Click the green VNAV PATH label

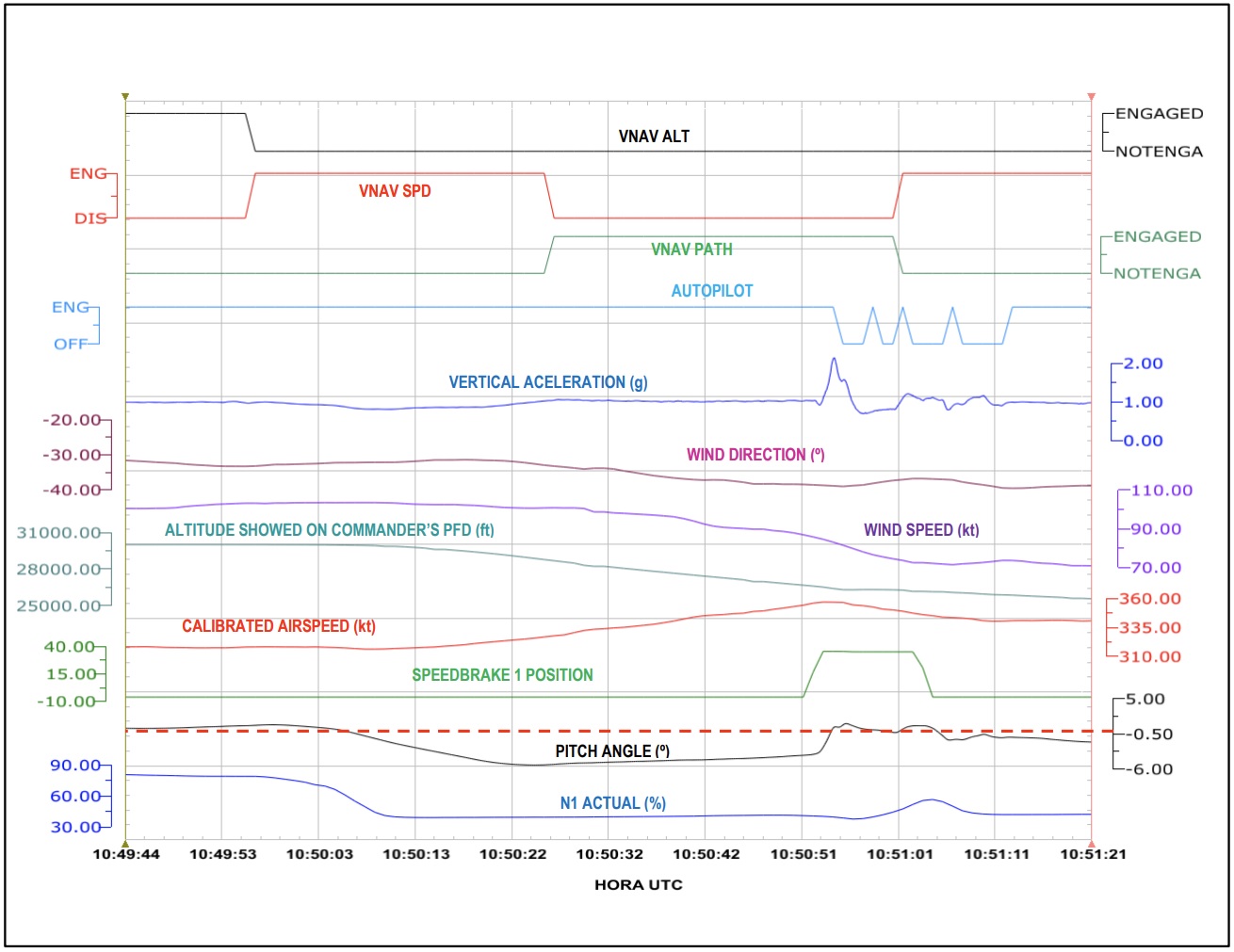(x=691, y=250)
